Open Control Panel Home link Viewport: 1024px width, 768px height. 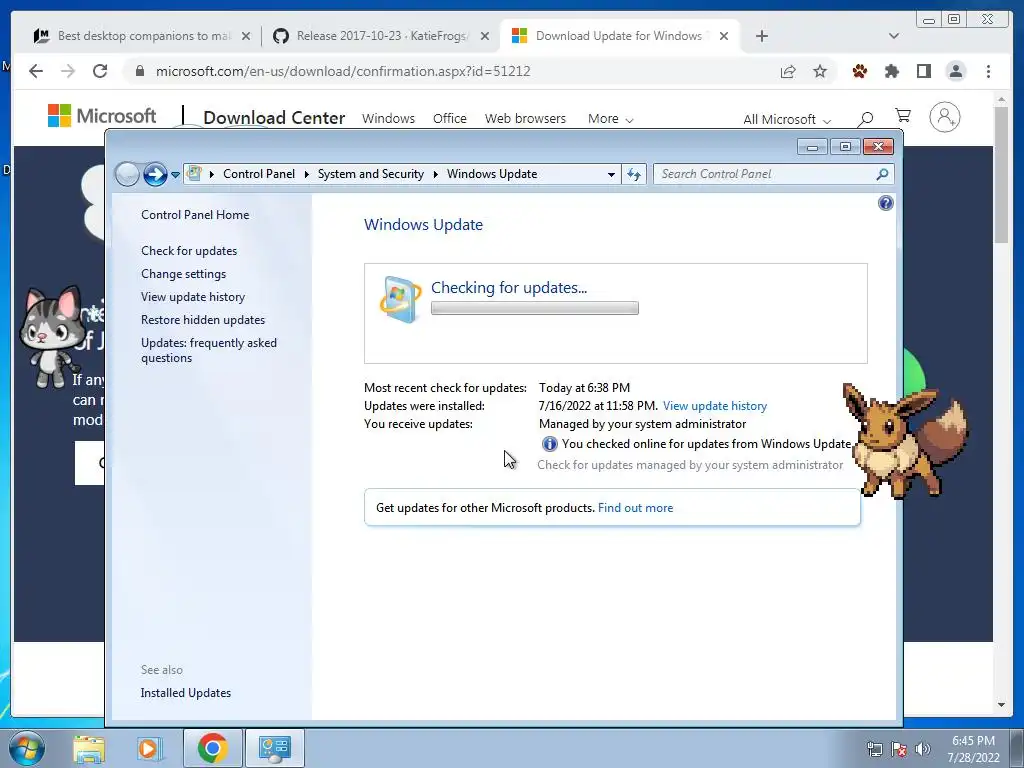[195, 215]
